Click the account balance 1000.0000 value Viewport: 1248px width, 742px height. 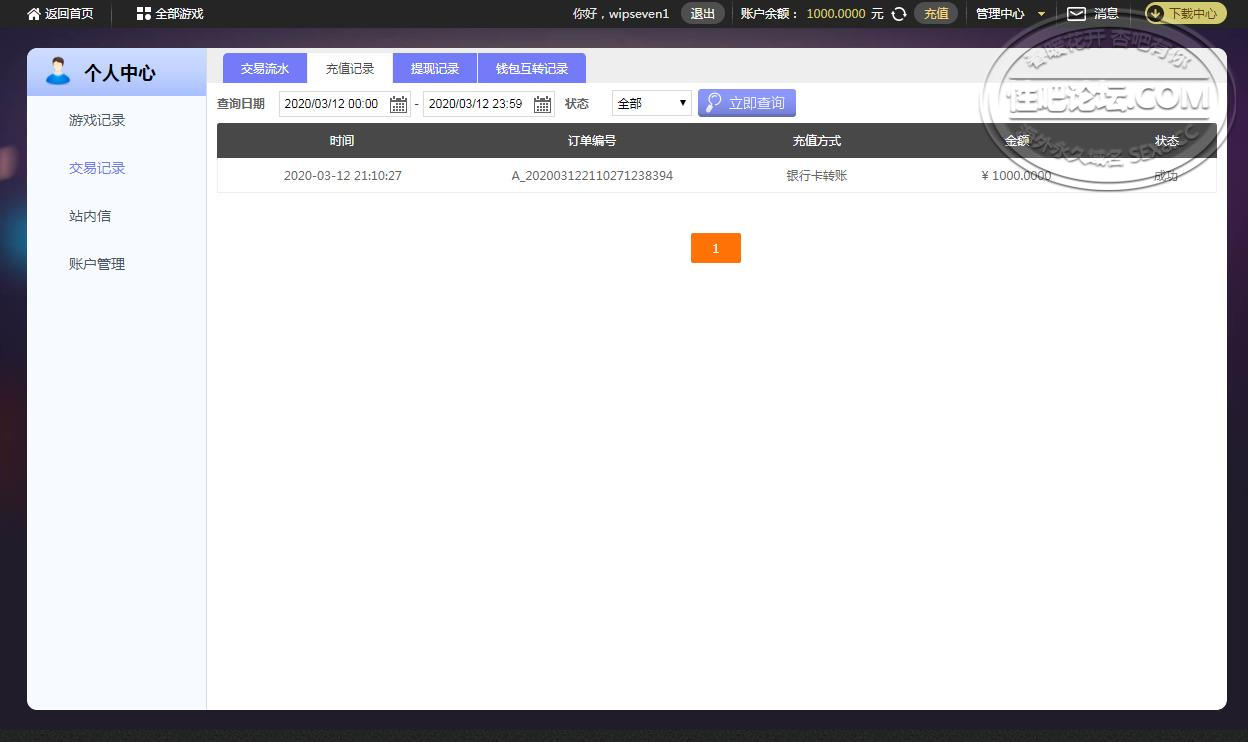point(836,14)
